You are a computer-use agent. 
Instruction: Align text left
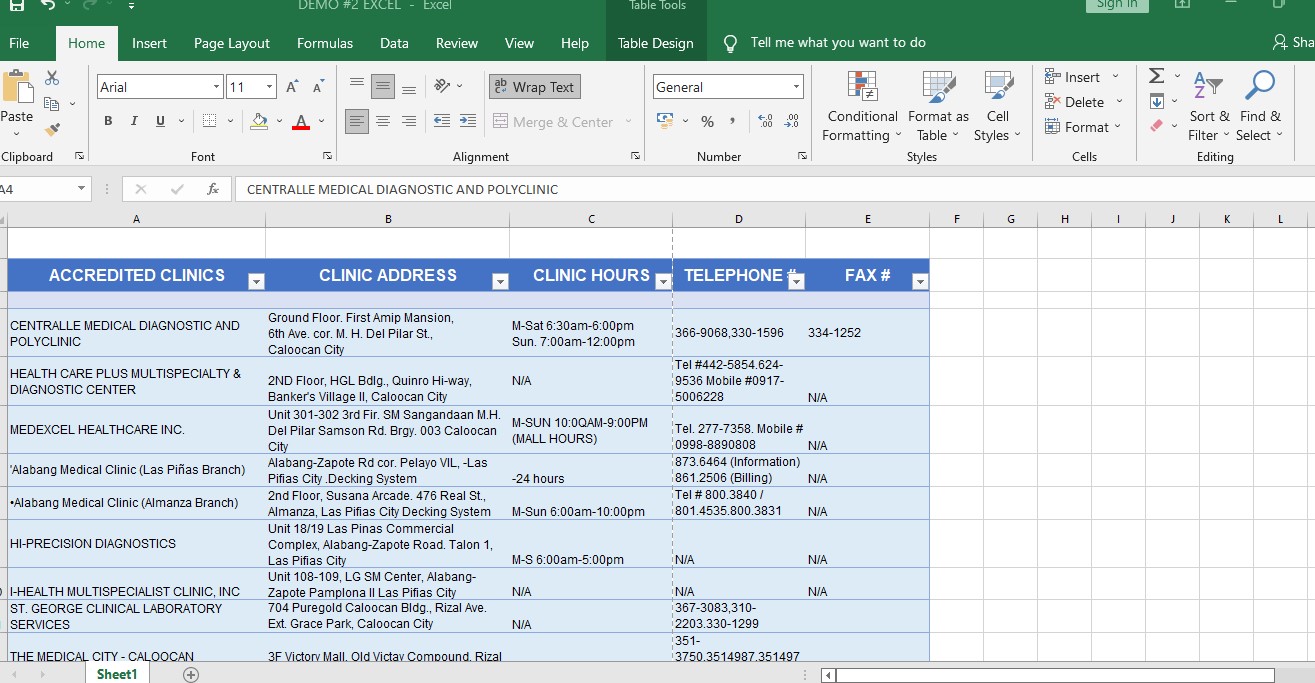coord(357,121)
